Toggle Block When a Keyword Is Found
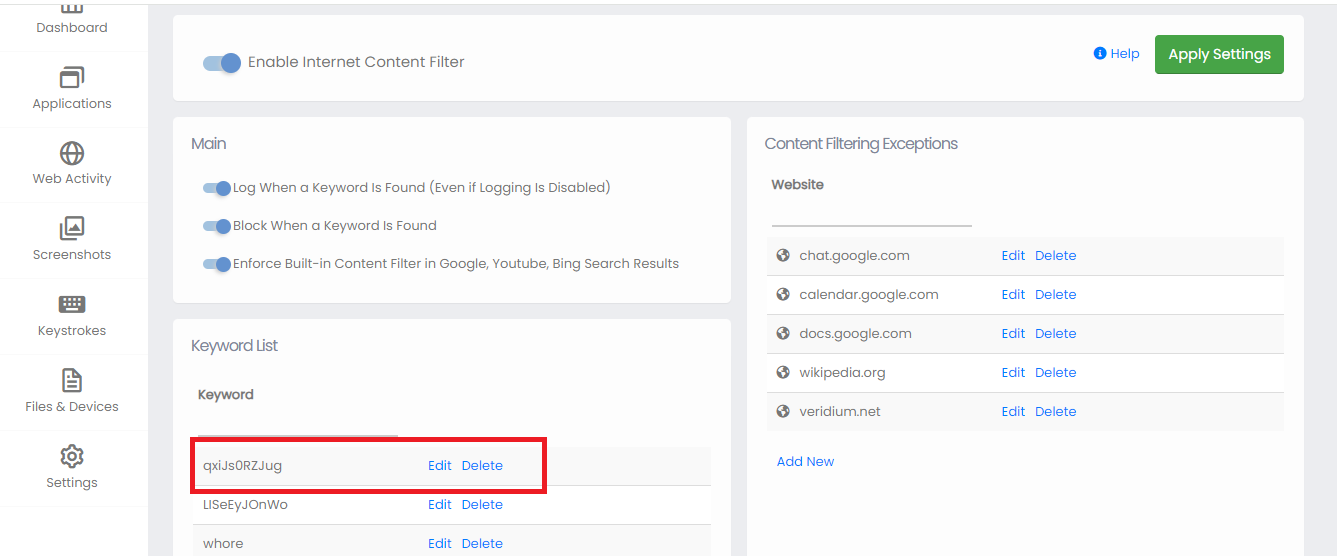Viewport: 1337px width, 556px height. [x=217, y=226]
